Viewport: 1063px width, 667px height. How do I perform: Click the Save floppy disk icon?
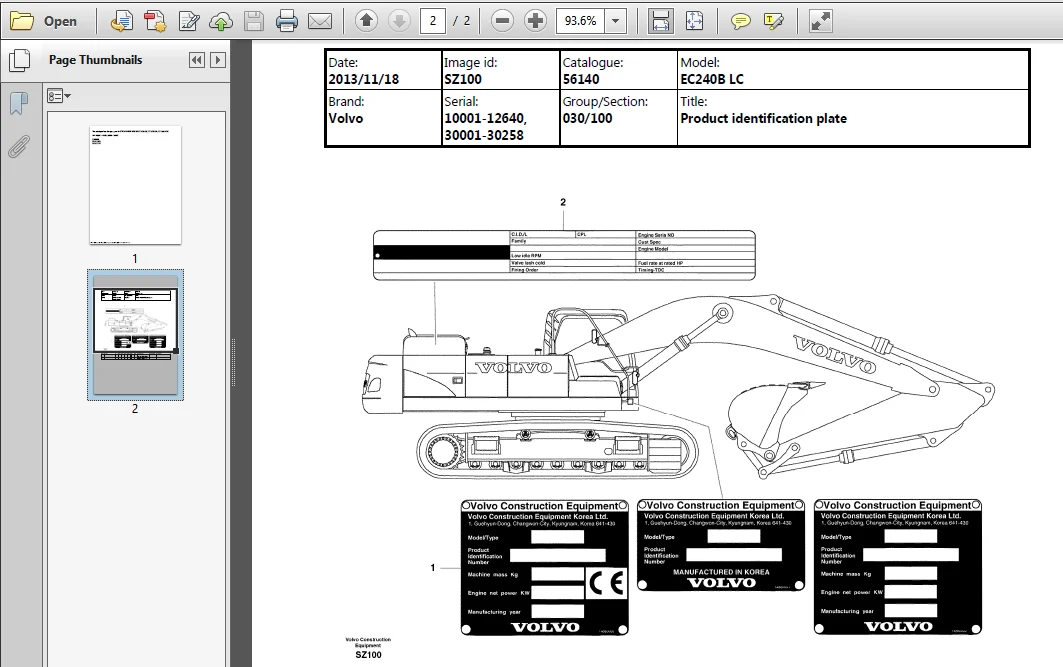[x=254, y=21]
